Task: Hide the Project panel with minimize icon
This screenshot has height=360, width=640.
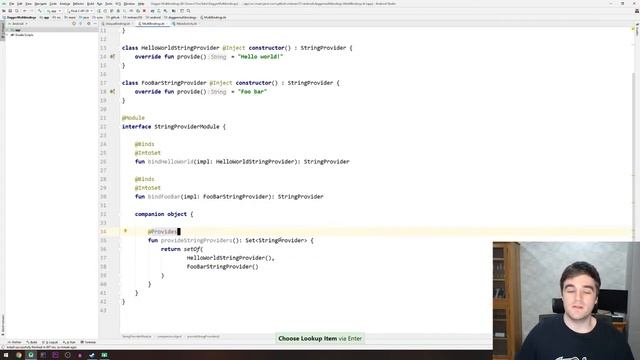Action: pyautogui.click(x=95, y=24)
